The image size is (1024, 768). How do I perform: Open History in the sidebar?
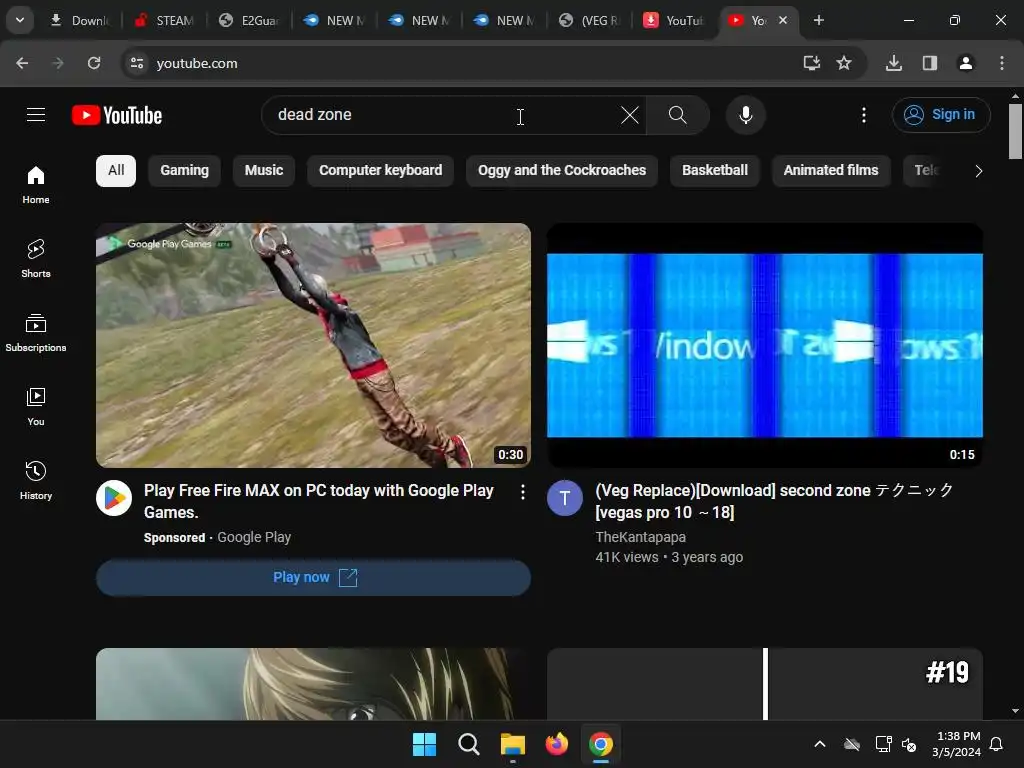[x=36, y=480]
